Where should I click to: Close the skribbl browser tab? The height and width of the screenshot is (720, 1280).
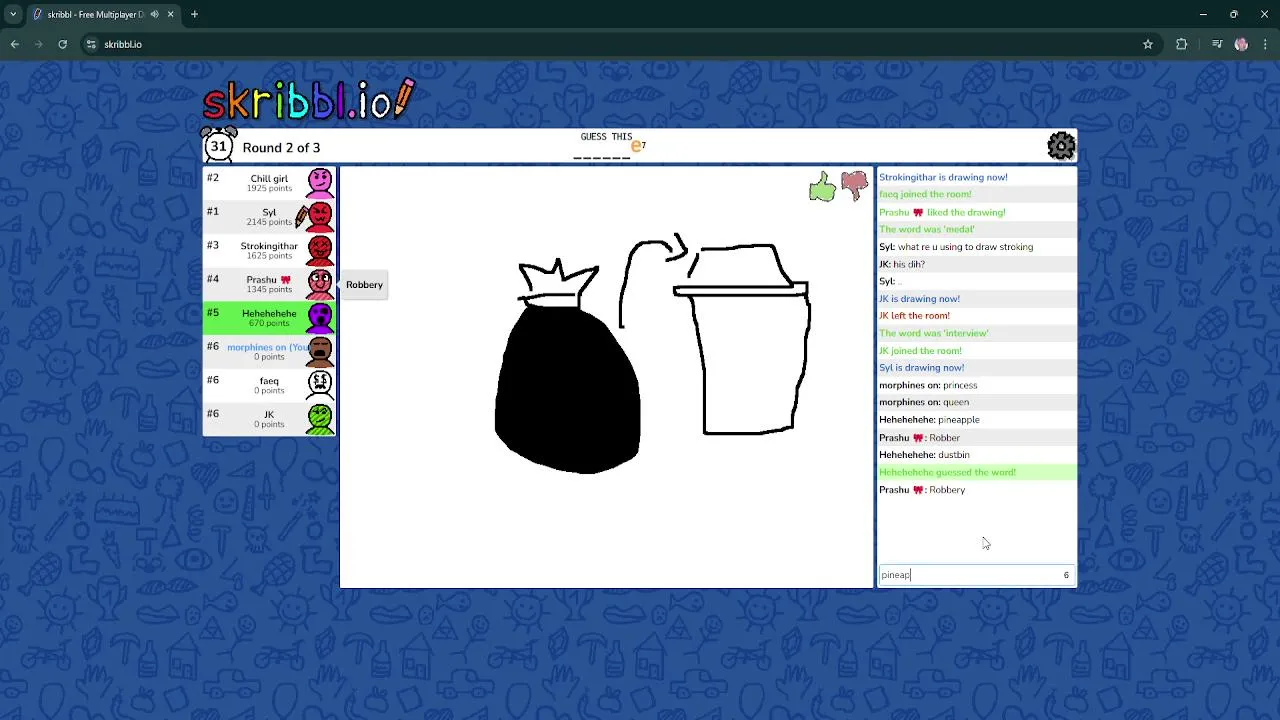(x=170, y=14)
